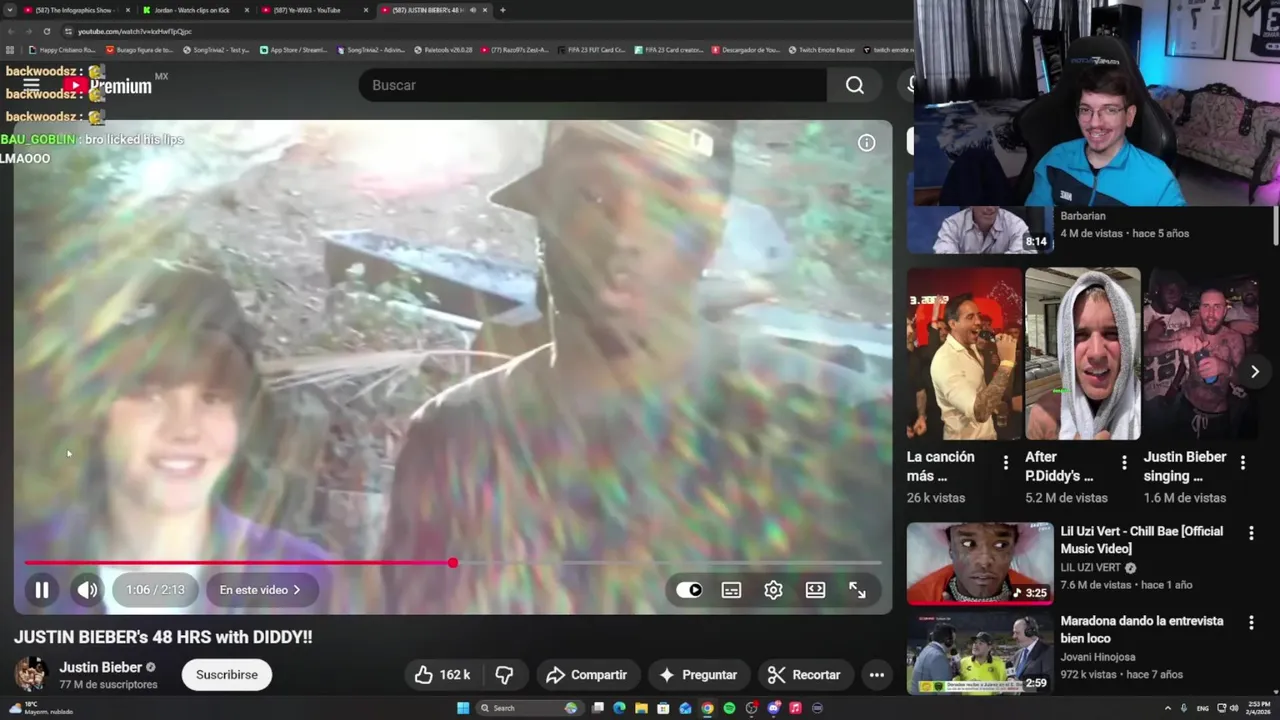Click the YouTube search magnifier button

(x=854, y=85)
